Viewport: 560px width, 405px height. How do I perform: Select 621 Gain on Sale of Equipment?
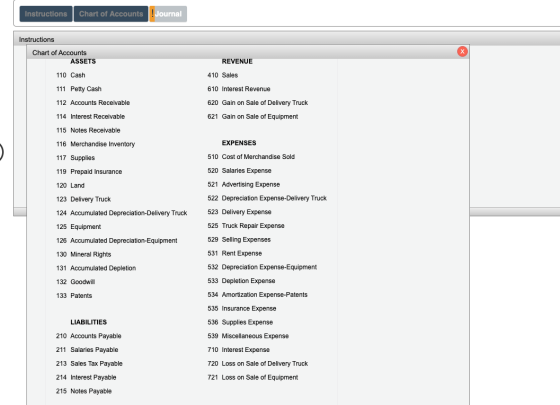pyautogui.click(x=253, y=116)
